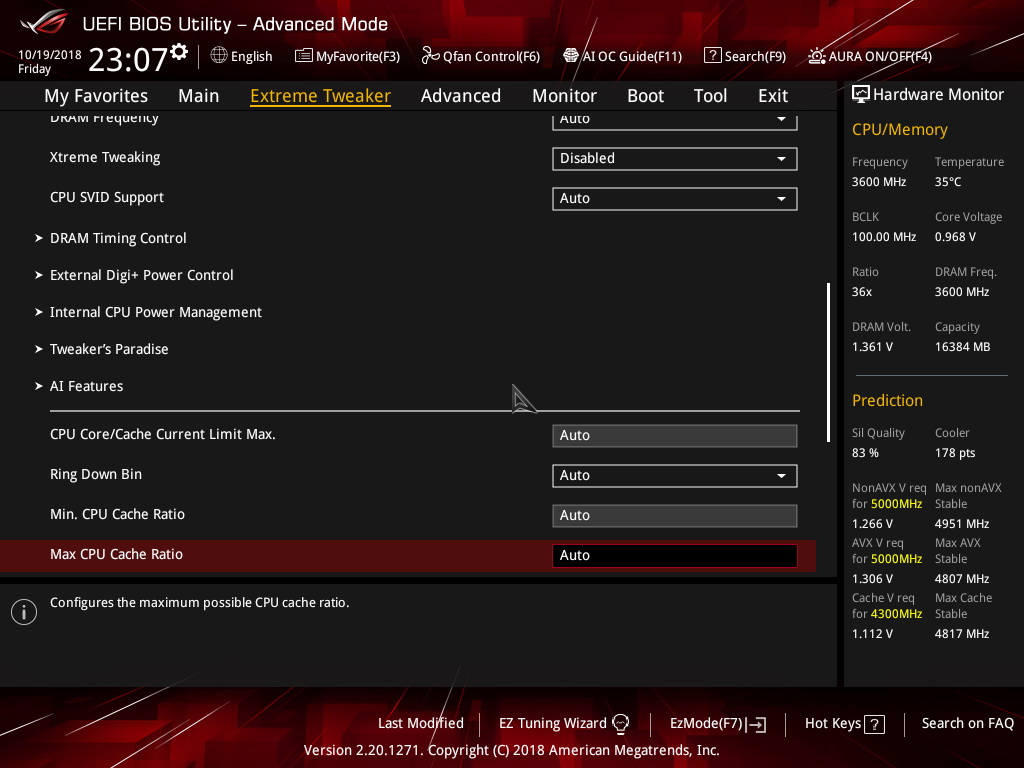Click the Max CPU Cache Ratio field
The image size is (1024, 768).
[x=675, y=556]
